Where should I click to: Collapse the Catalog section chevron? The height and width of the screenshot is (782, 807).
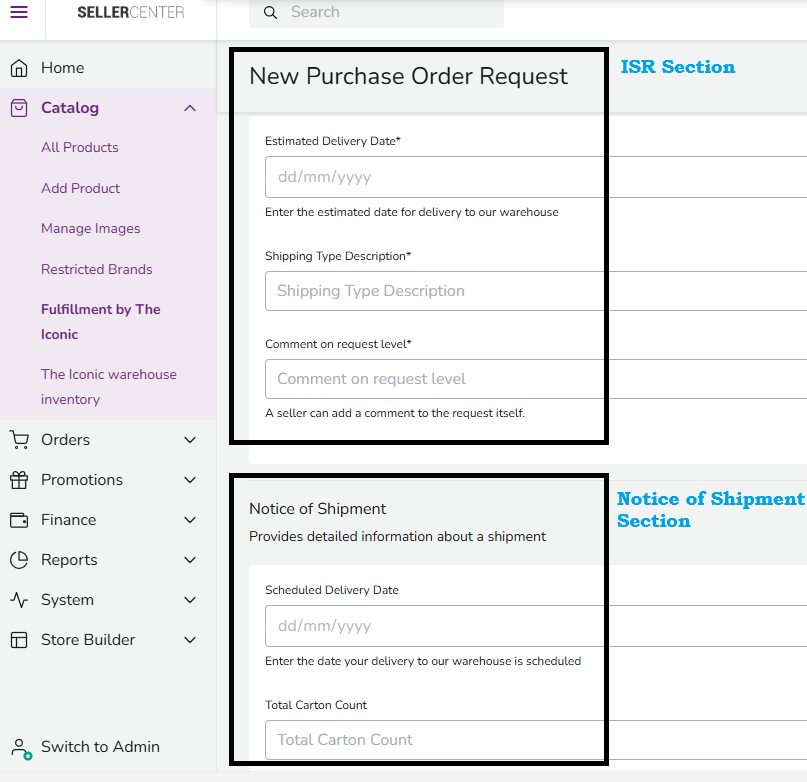pyautogui.click(x=190, y=108)
